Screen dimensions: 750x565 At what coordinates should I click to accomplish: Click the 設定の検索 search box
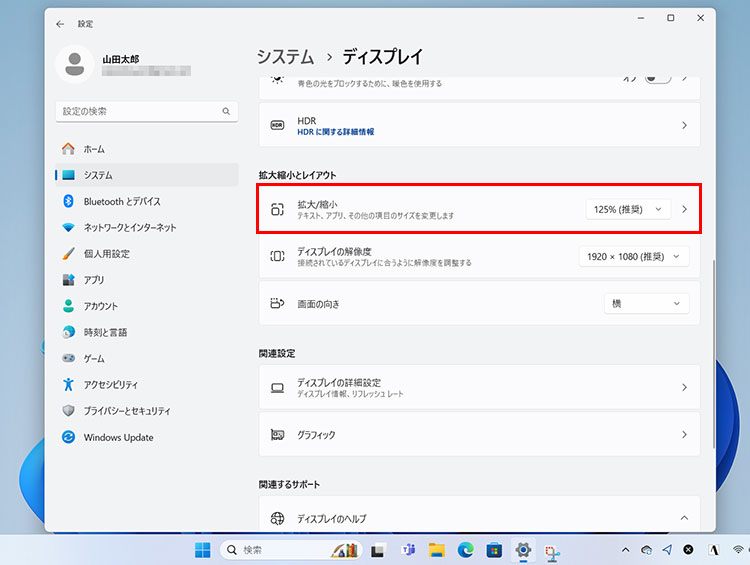coord(140,111)
